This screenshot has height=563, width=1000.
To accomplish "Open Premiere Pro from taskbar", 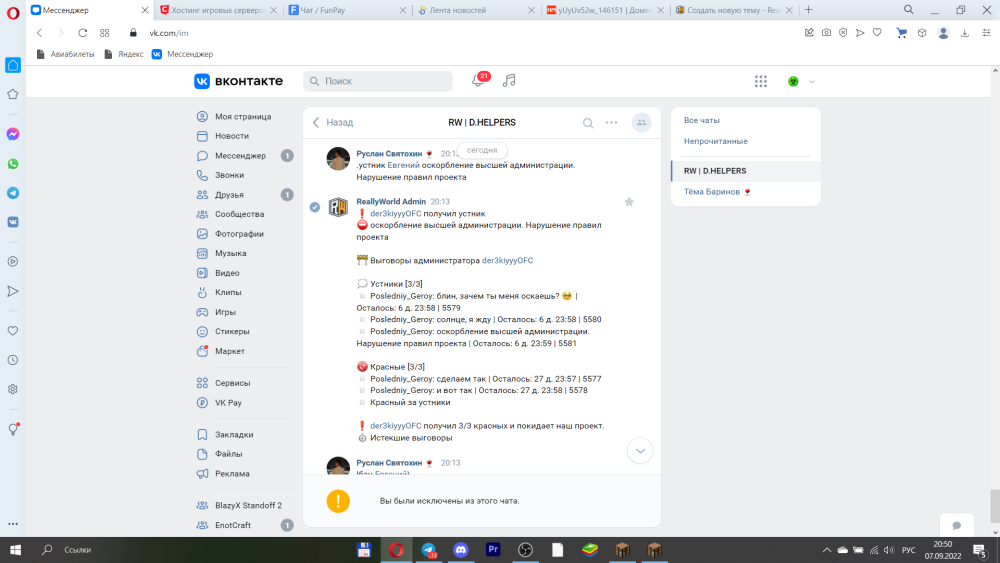I will pos(493,550).
